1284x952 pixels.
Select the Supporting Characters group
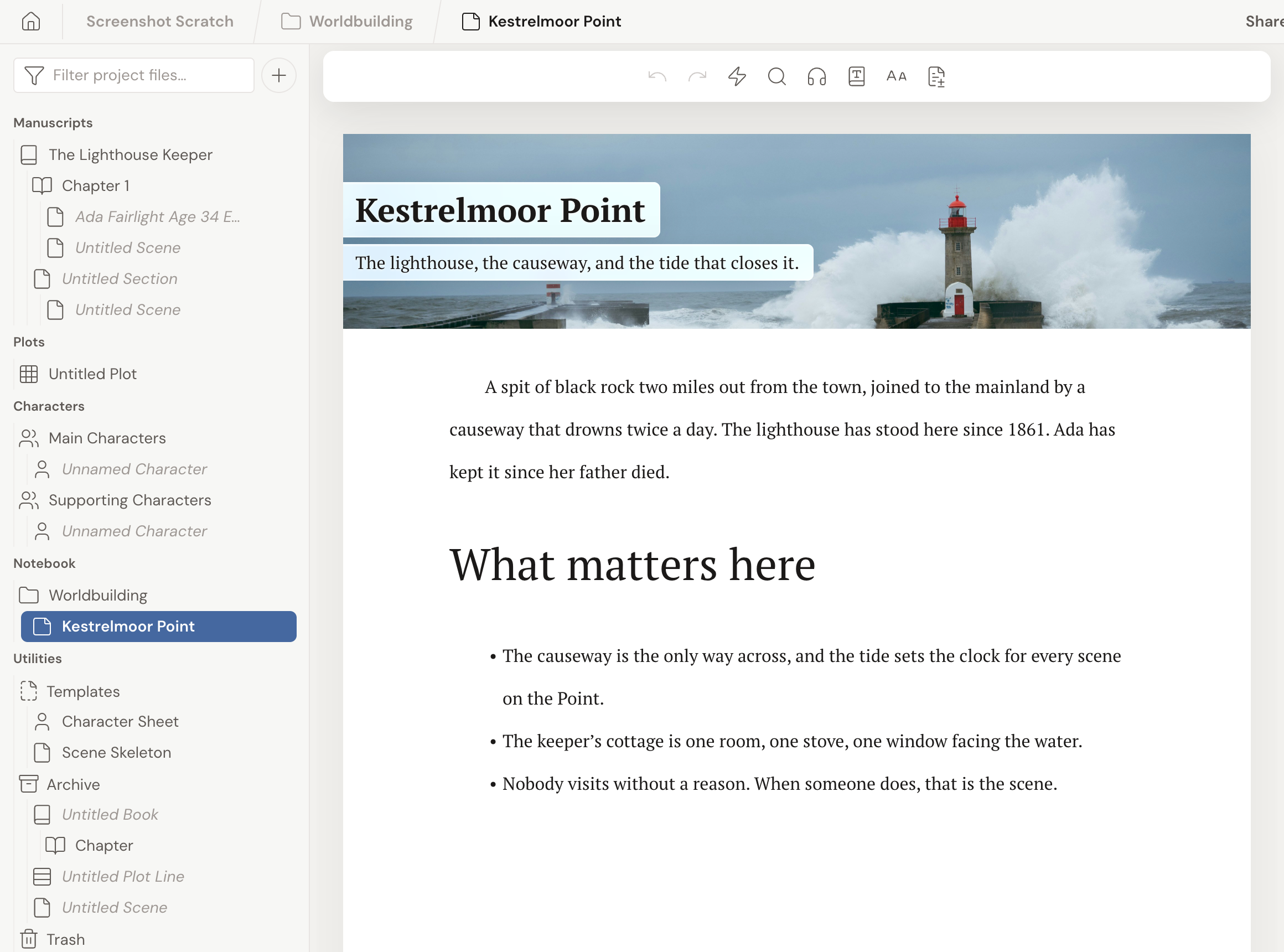pyautogui.click(x=130, y=500)
